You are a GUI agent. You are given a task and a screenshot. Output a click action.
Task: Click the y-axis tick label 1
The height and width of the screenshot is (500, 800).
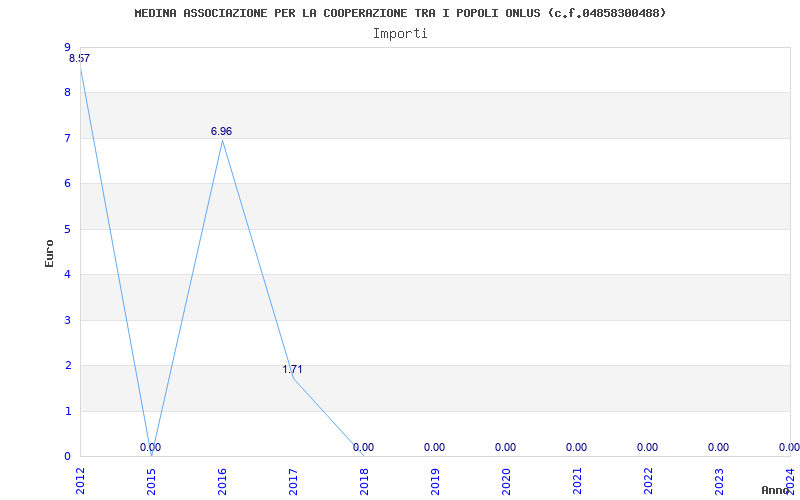click(67, 411)
